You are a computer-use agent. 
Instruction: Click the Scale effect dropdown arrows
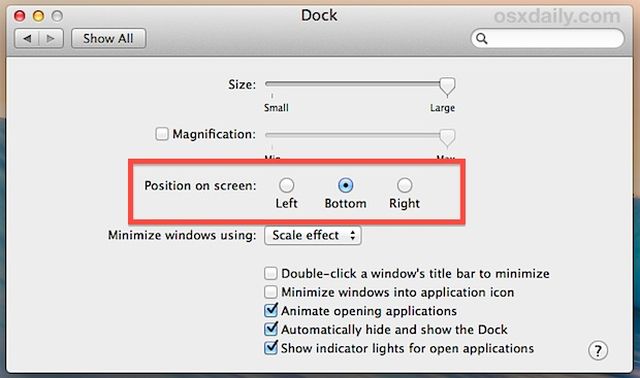tap(353, 235)
